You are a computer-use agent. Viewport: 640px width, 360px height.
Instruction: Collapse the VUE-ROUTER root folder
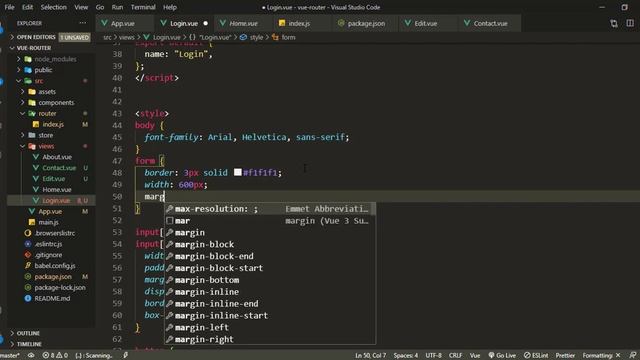tap(51, 48)
